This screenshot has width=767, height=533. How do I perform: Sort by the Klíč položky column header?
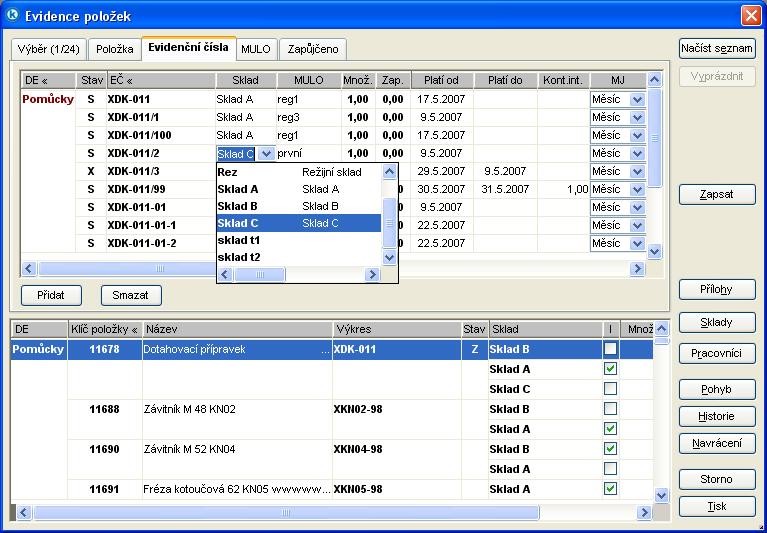(x=105, y=329)
